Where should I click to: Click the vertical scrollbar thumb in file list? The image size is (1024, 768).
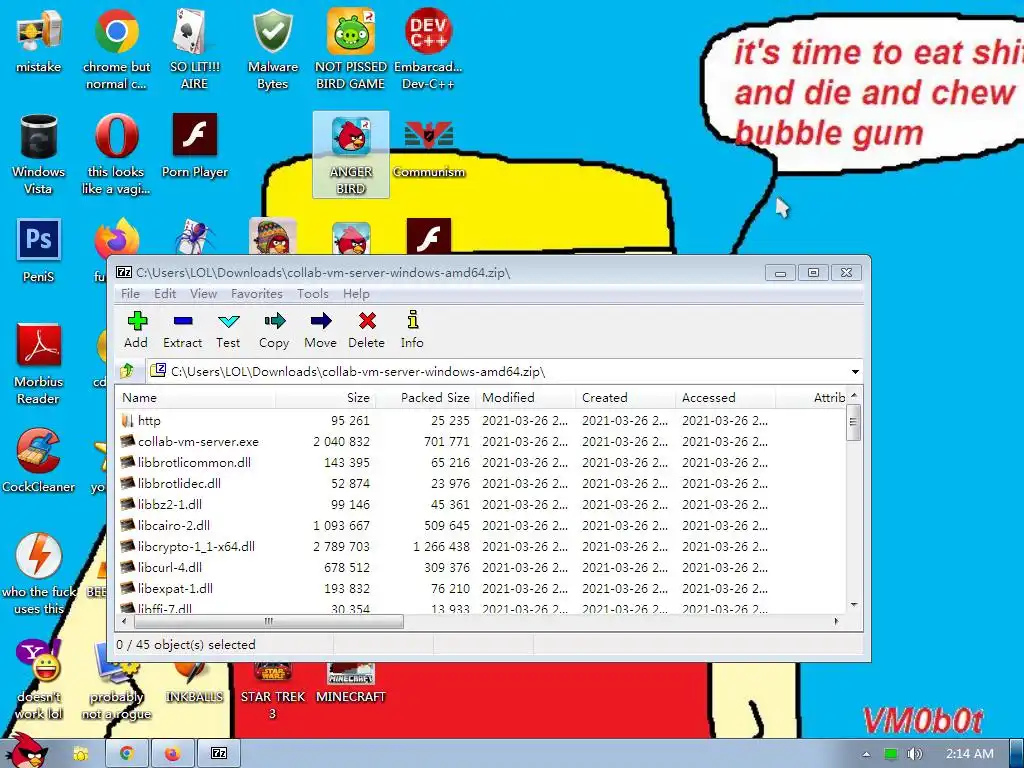(853, 422)
